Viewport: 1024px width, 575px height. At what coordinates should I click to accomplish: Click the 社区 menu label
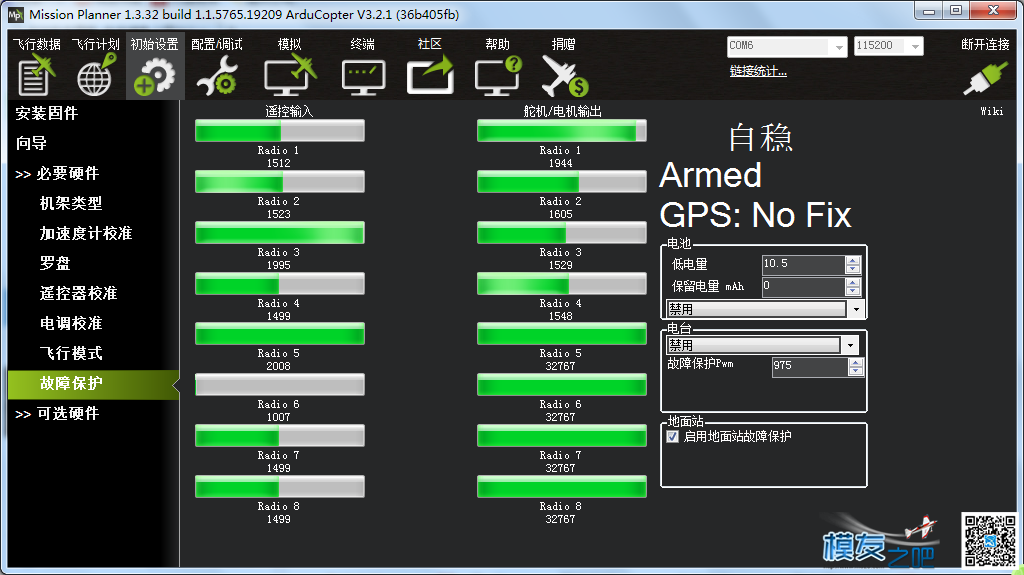[x=430, y=44]
